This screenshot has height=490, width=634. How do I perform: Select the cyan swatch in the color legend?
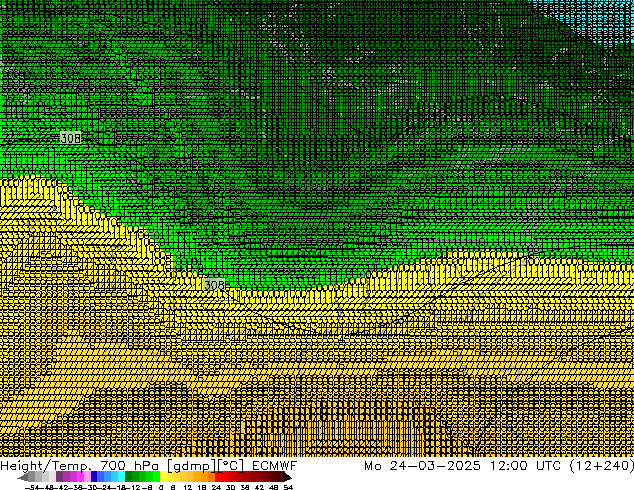pyautogui.click(x=121, y=476)
